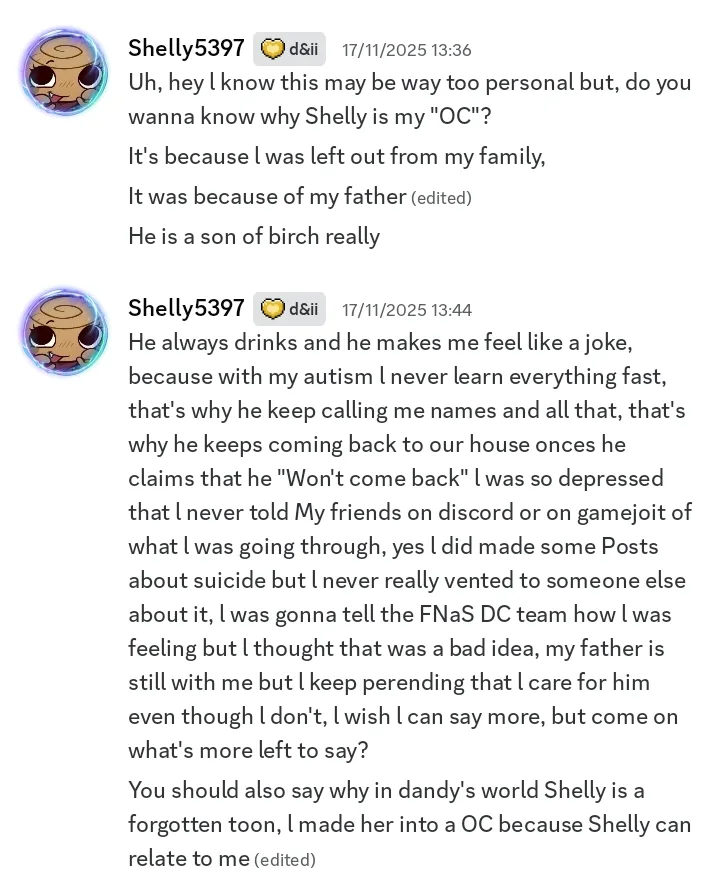Open avatar of the 13:36 message author

click(64, 72)
